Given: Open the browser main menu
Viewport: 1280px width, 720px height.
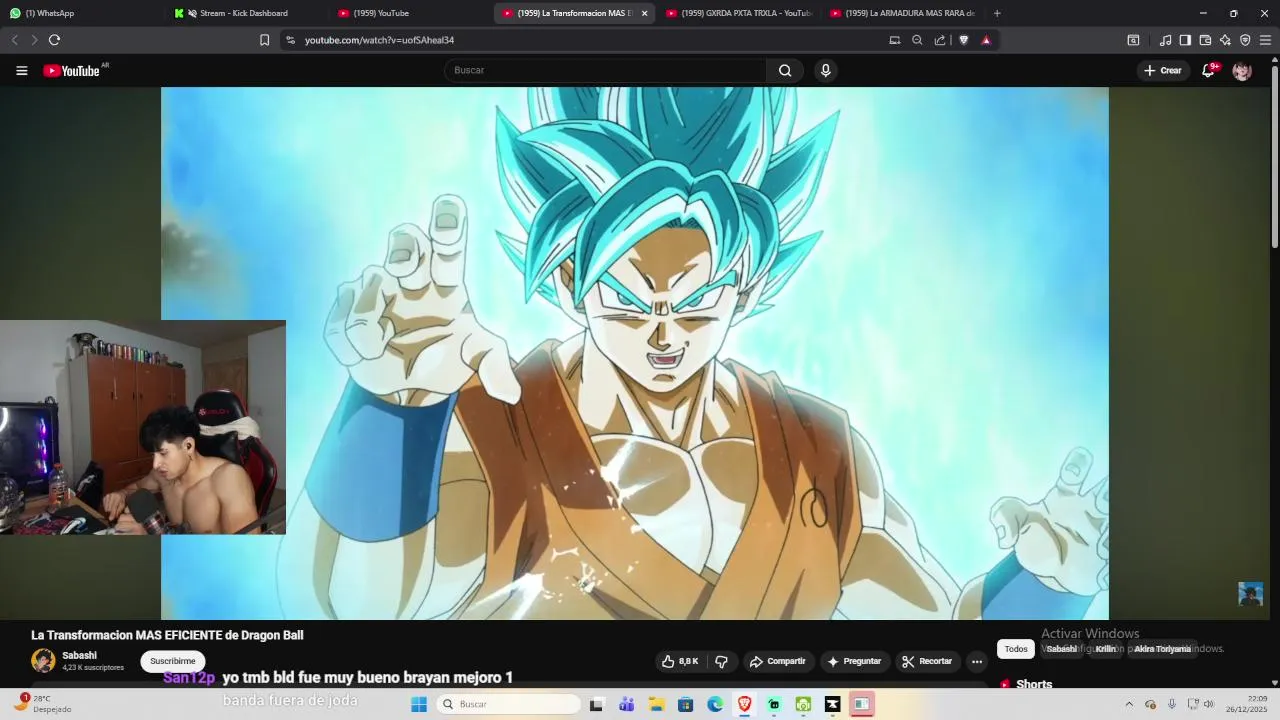Looking at the screenshot, I should (x=1265, y=40).
